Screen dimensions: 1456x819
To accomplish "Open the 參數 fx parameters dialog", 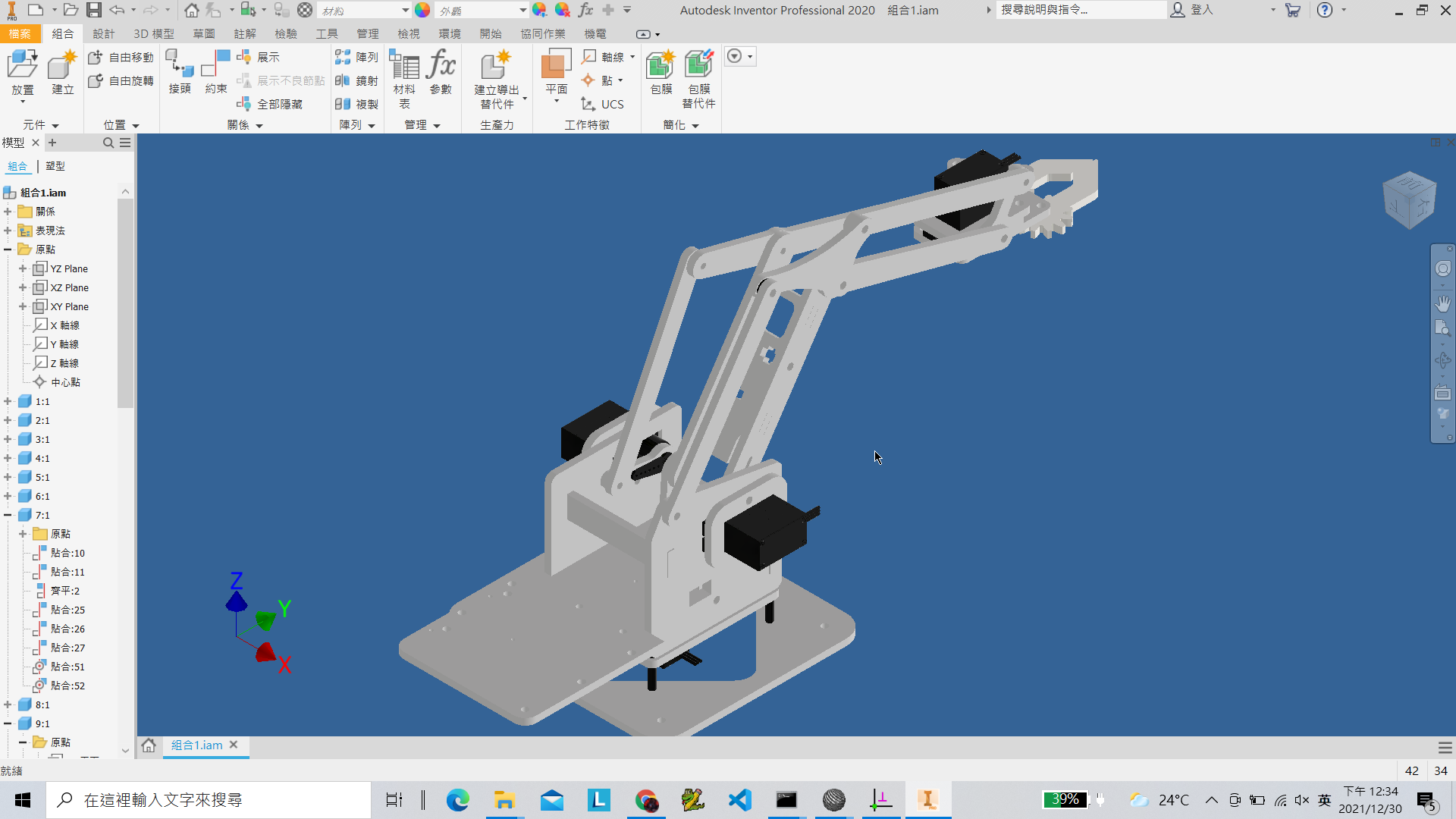I will (x=441, y=72).
